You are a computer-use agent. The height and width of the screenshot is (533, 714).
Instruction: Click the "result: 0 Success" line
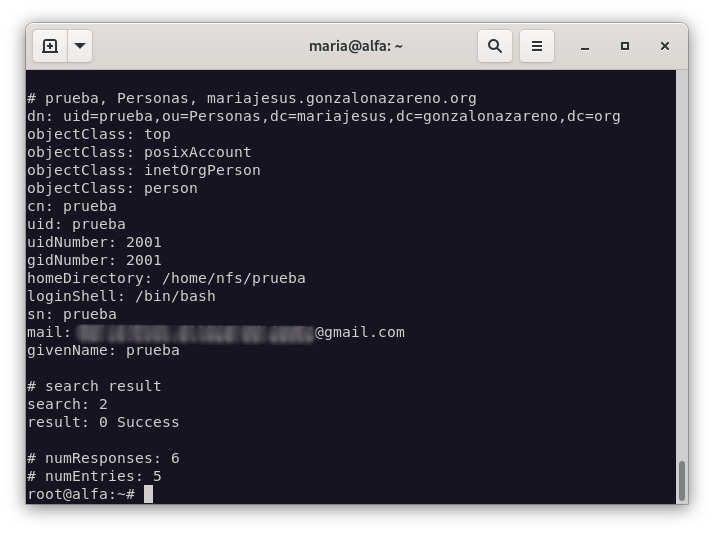103,422
